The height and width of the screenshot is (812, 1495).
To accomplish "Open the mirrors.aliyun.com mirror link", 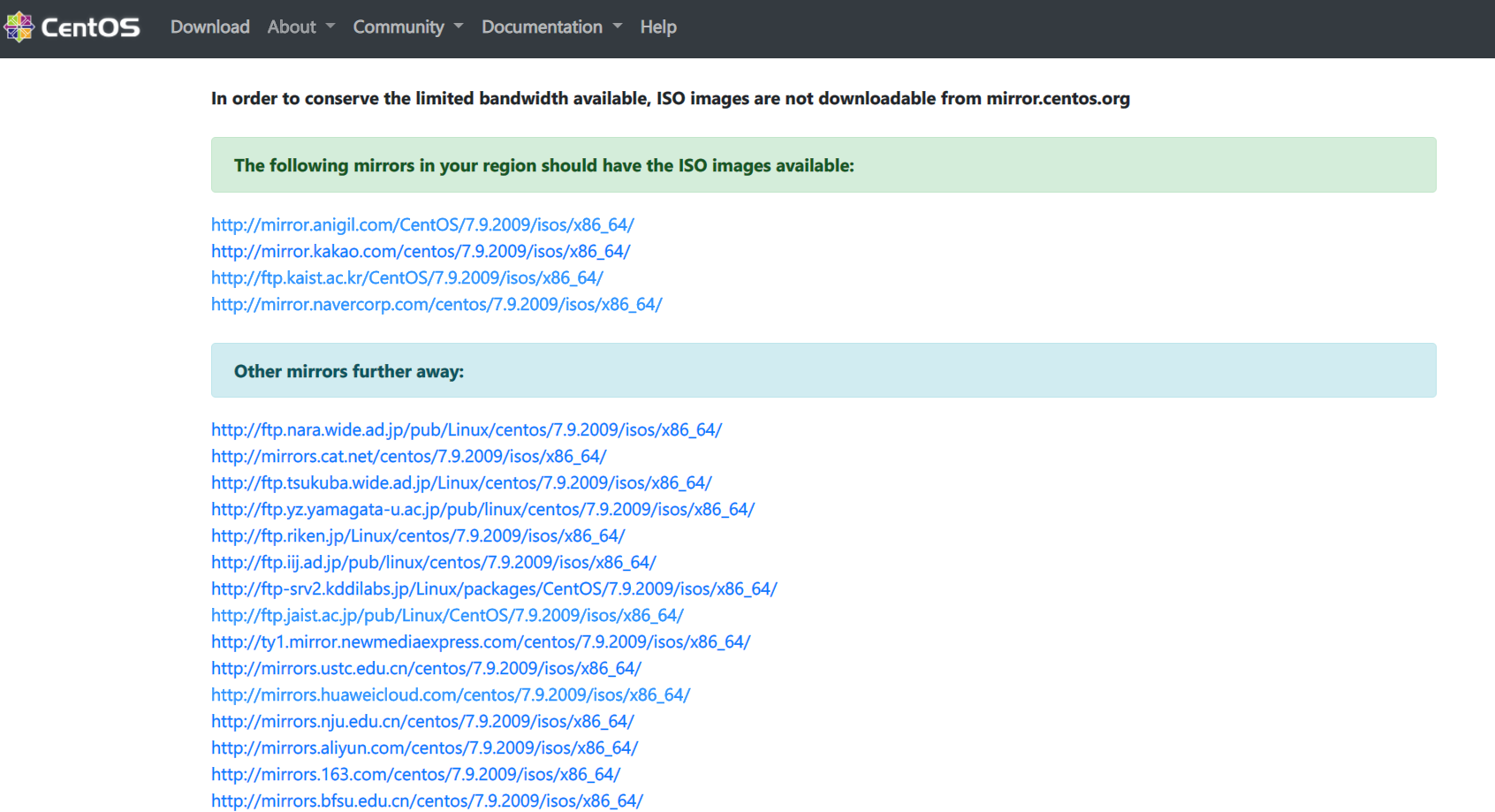I will [x=424, y=747].
